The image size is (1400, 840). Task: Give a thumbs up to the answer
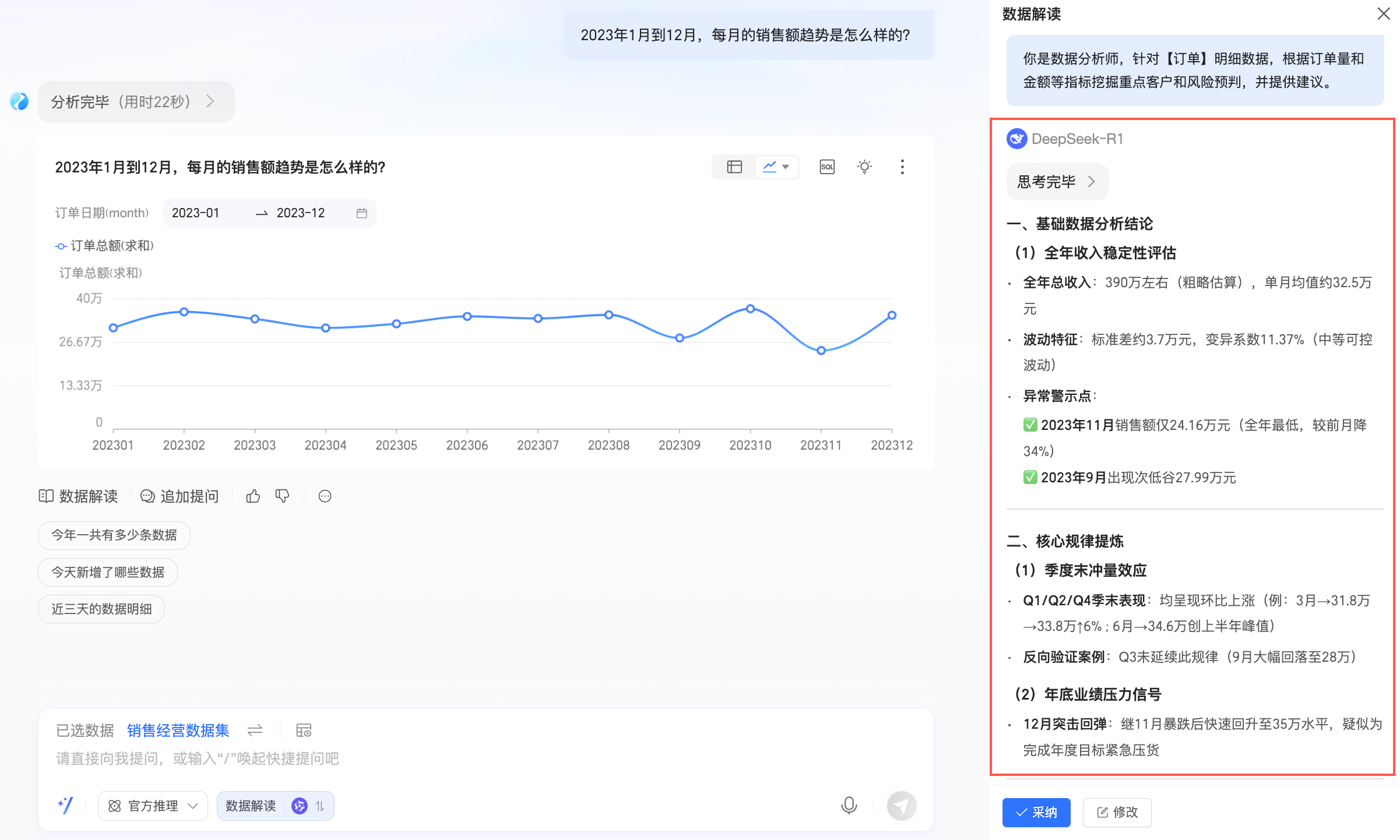(x=253, y=496)
